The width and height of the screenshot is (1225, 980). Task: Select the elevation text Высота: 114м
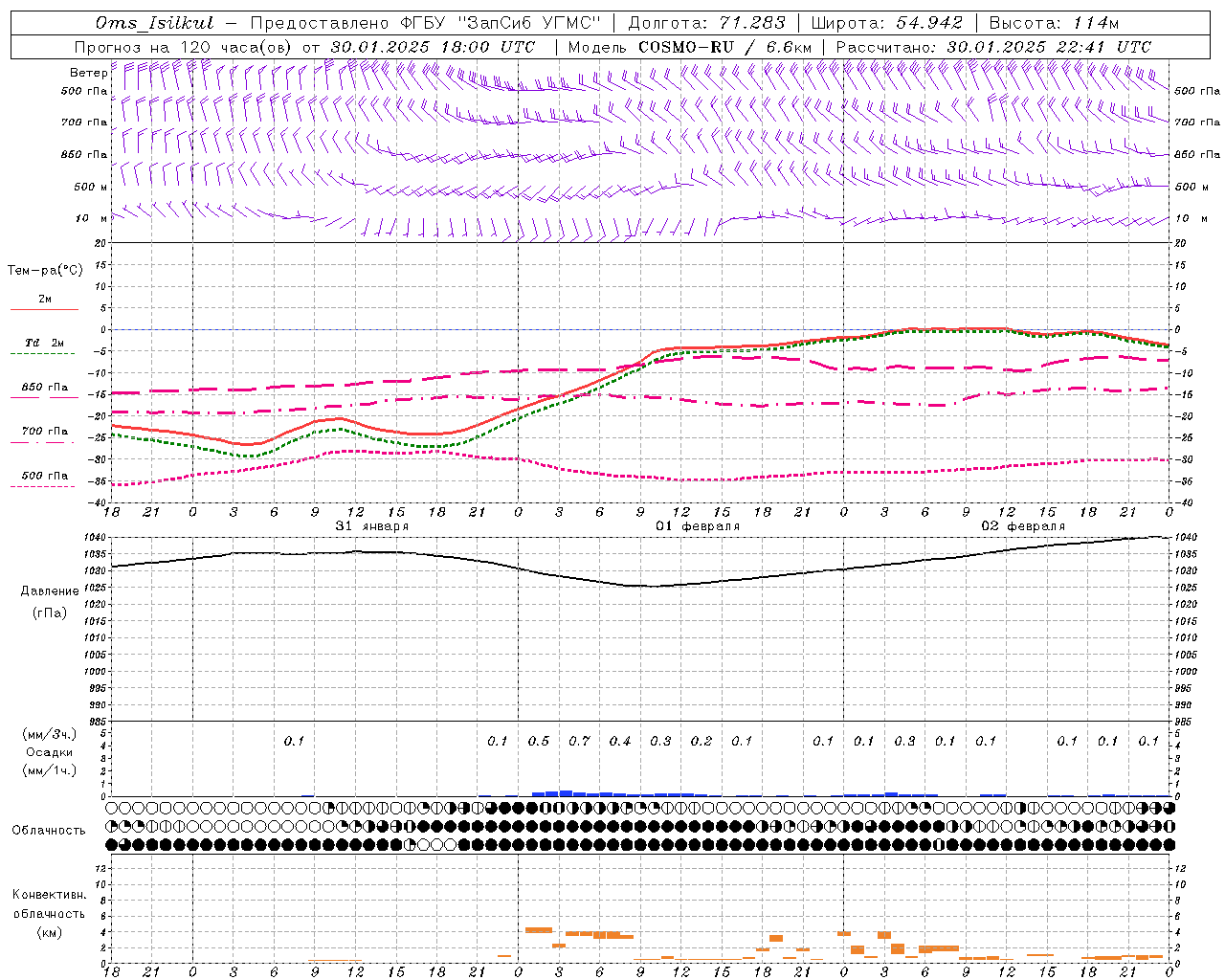[x=1054, y=23]
